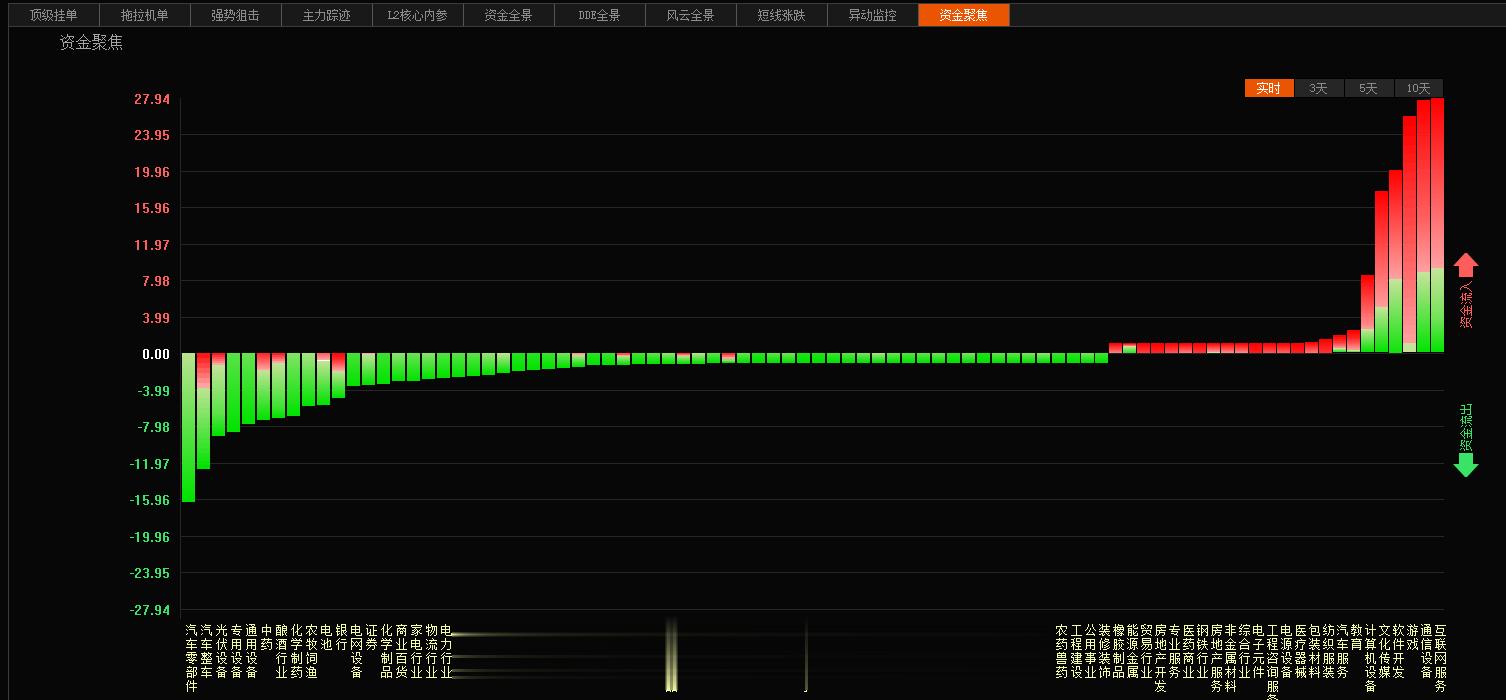The image size is (1506, 700).
Task: Click the 计算机设备 sector label
Action: pyautogui.click(x=1370, y=659)
